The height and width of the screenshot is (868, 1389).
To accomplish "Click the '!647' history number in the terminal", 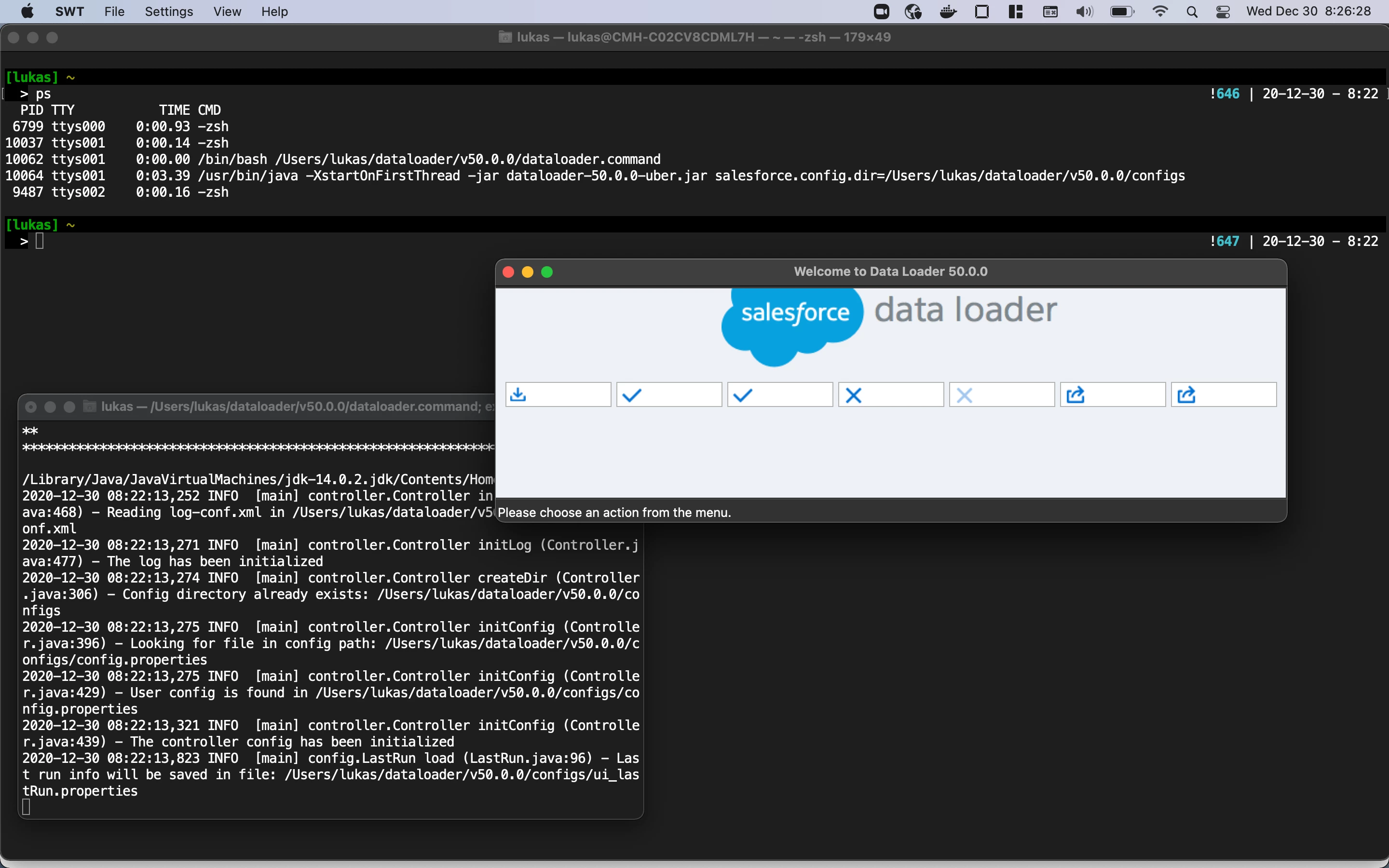I will (x=1224, y=241).
